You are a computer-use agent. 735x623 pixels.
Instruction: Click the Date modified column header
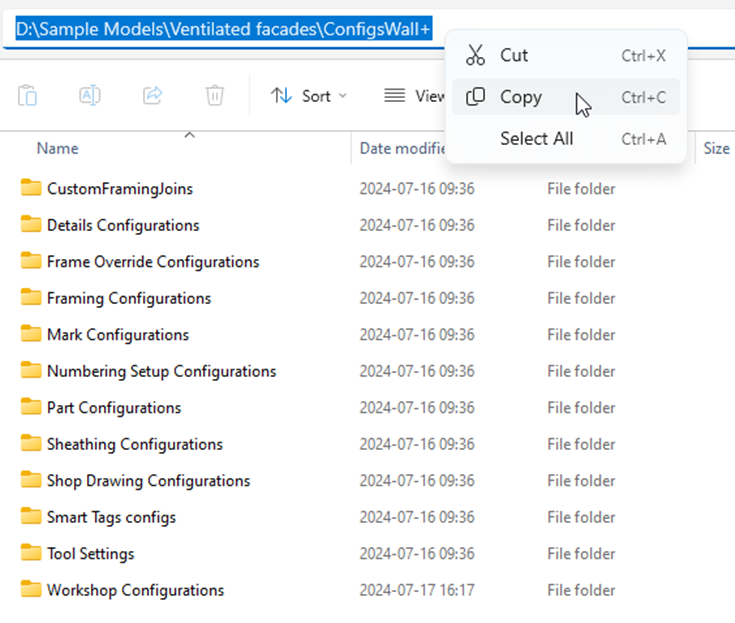(402, 148)
